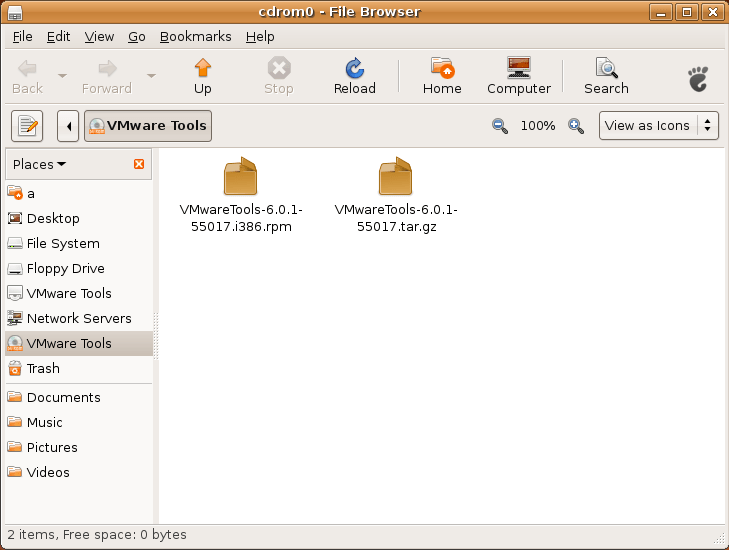Open the Home folder from toolbar
This screenshot has width=729, height=550.
tap(442, 76)
